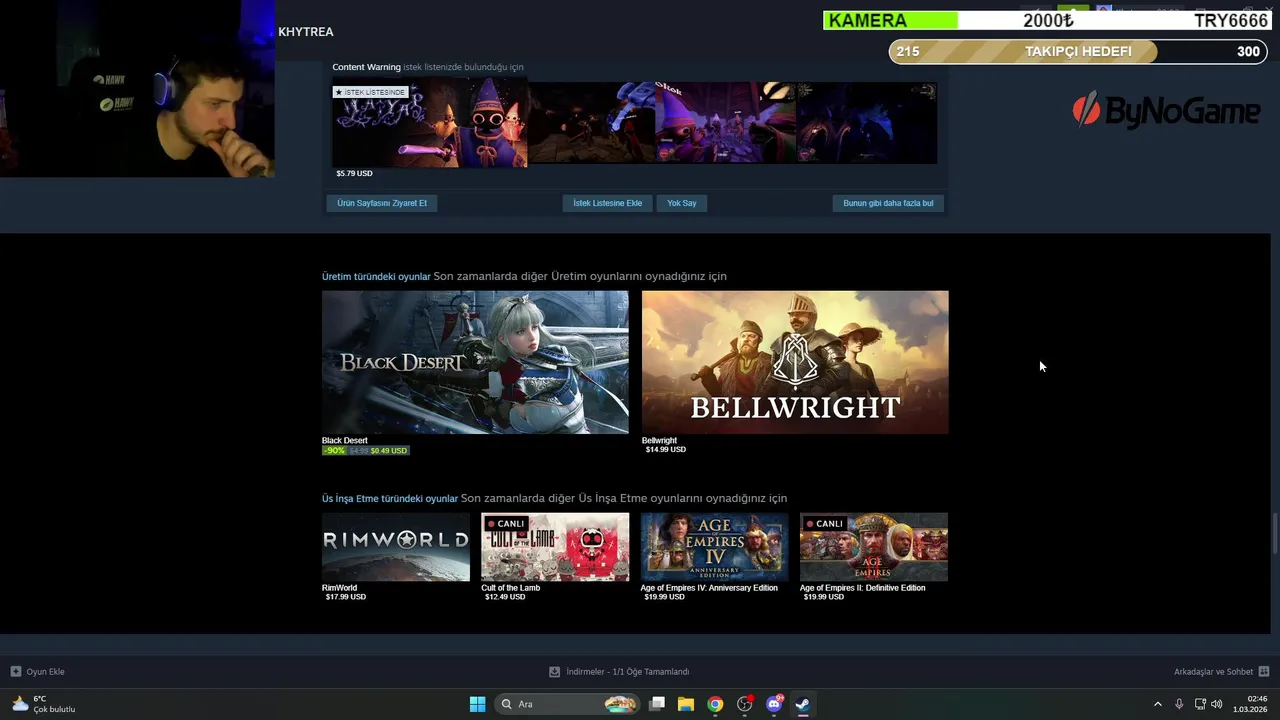Click the Steam icon in the taskbar

click(x=803, y=704)
